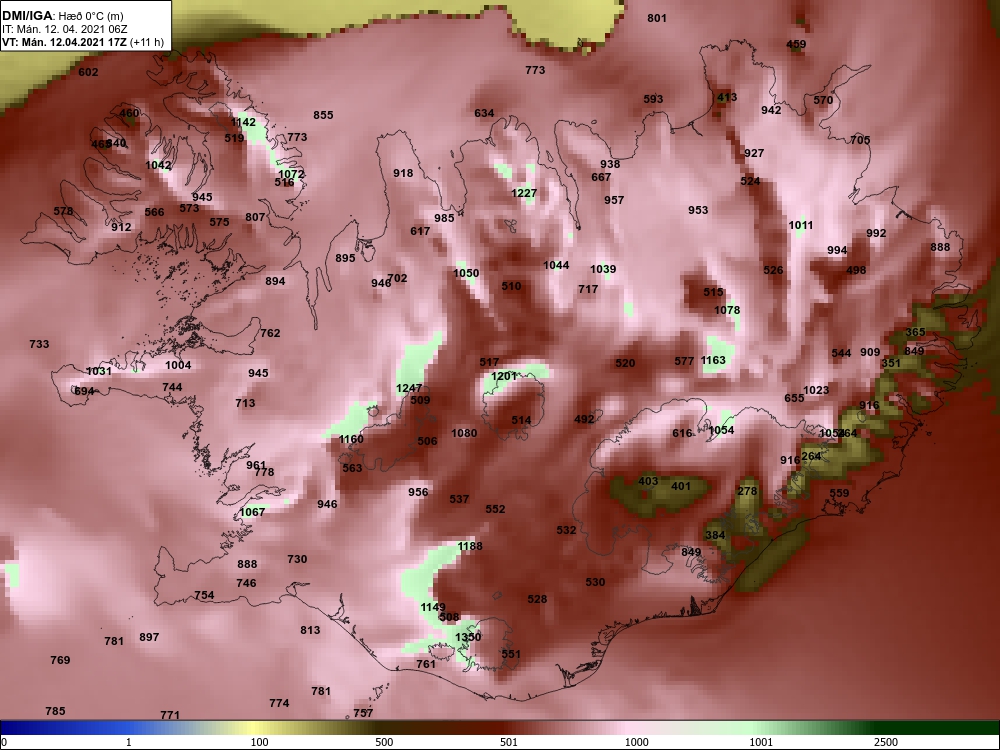The image size is (1000, 750).
Task: Pick the 1072 height reading
Action: click(x=291, y=174)
